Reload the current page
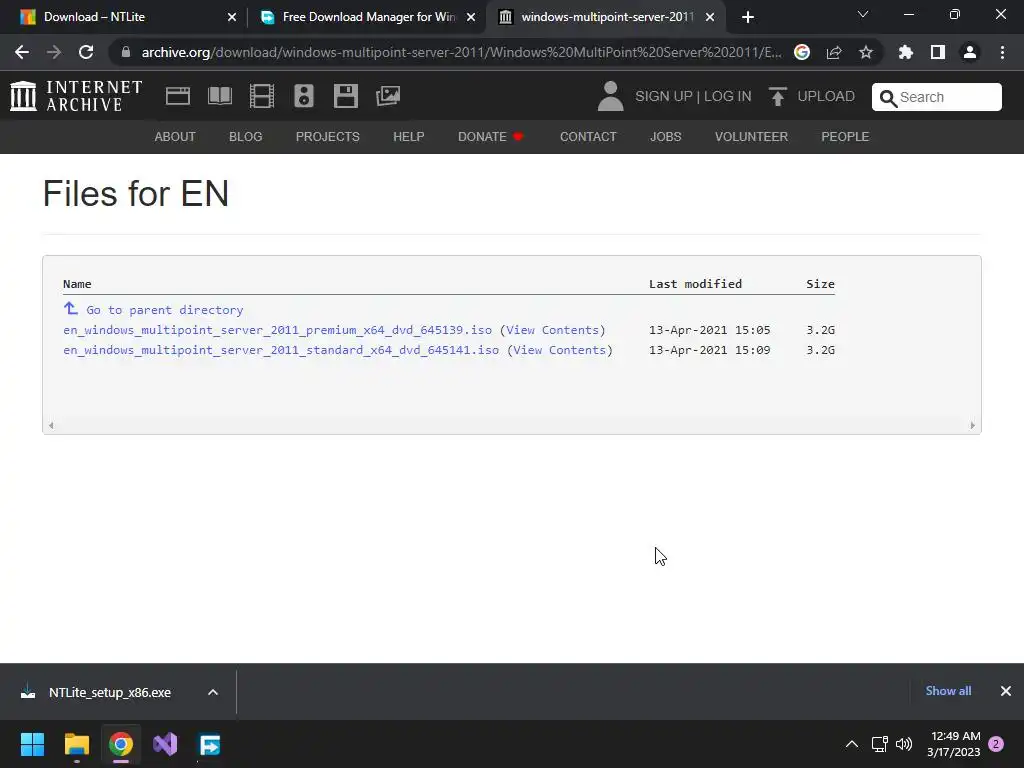Image resolution: width=1024 pixels, height=768 pixels. tap(86, 52)
